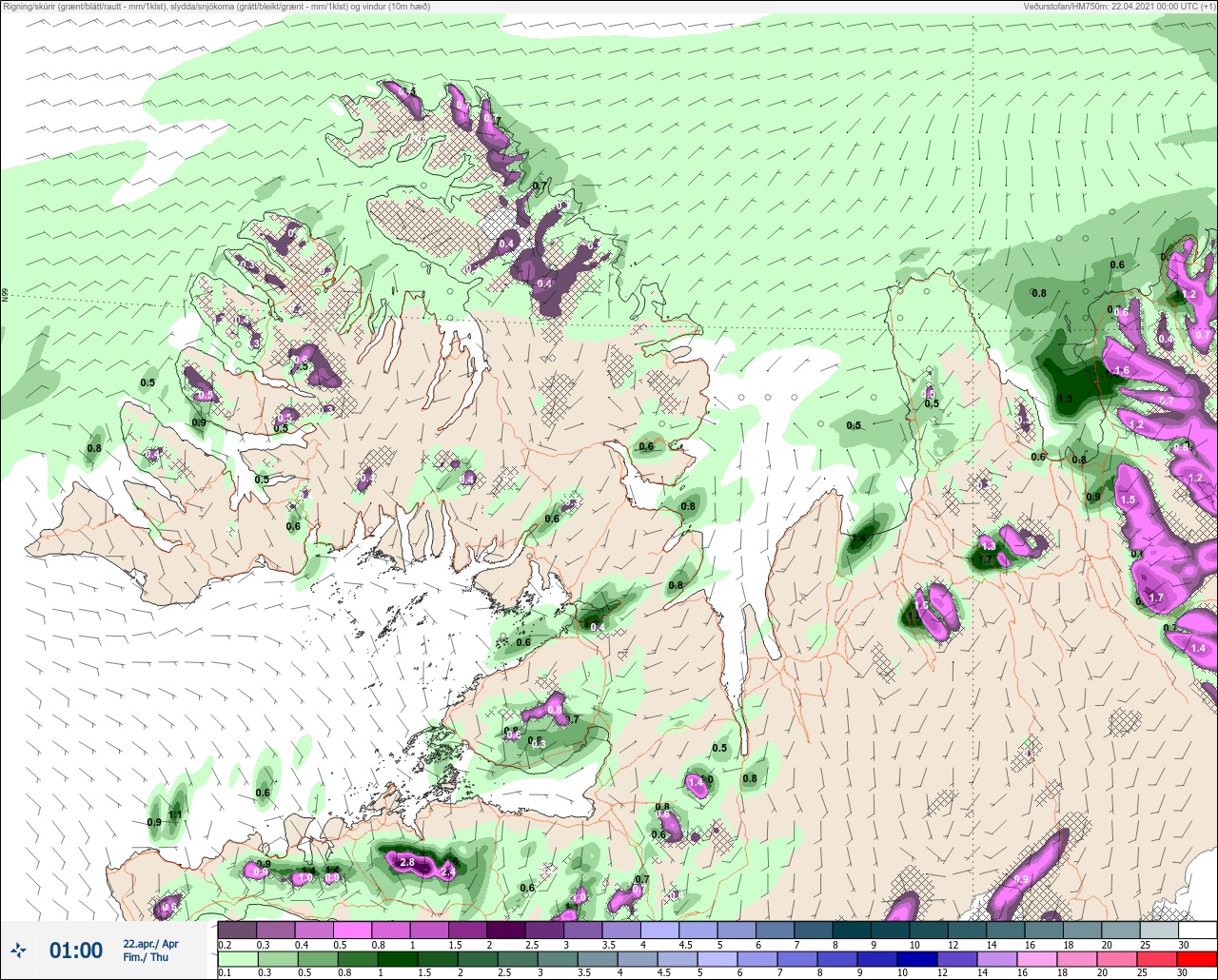Image resolution: width=1218 pixels, height=980 pixels.
Task: Click the weekday label "Fim./ Thu"
Action: pos(146,957)
